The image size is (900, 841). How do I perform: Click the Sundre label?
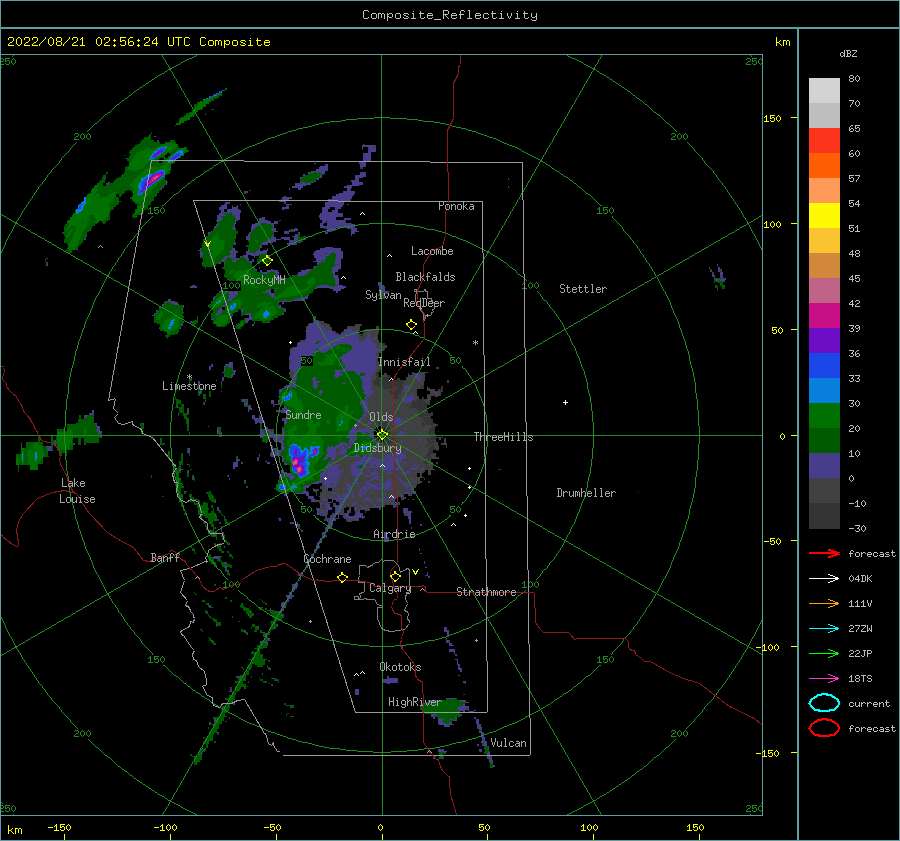pyautogui.click(x=303, y=415)
